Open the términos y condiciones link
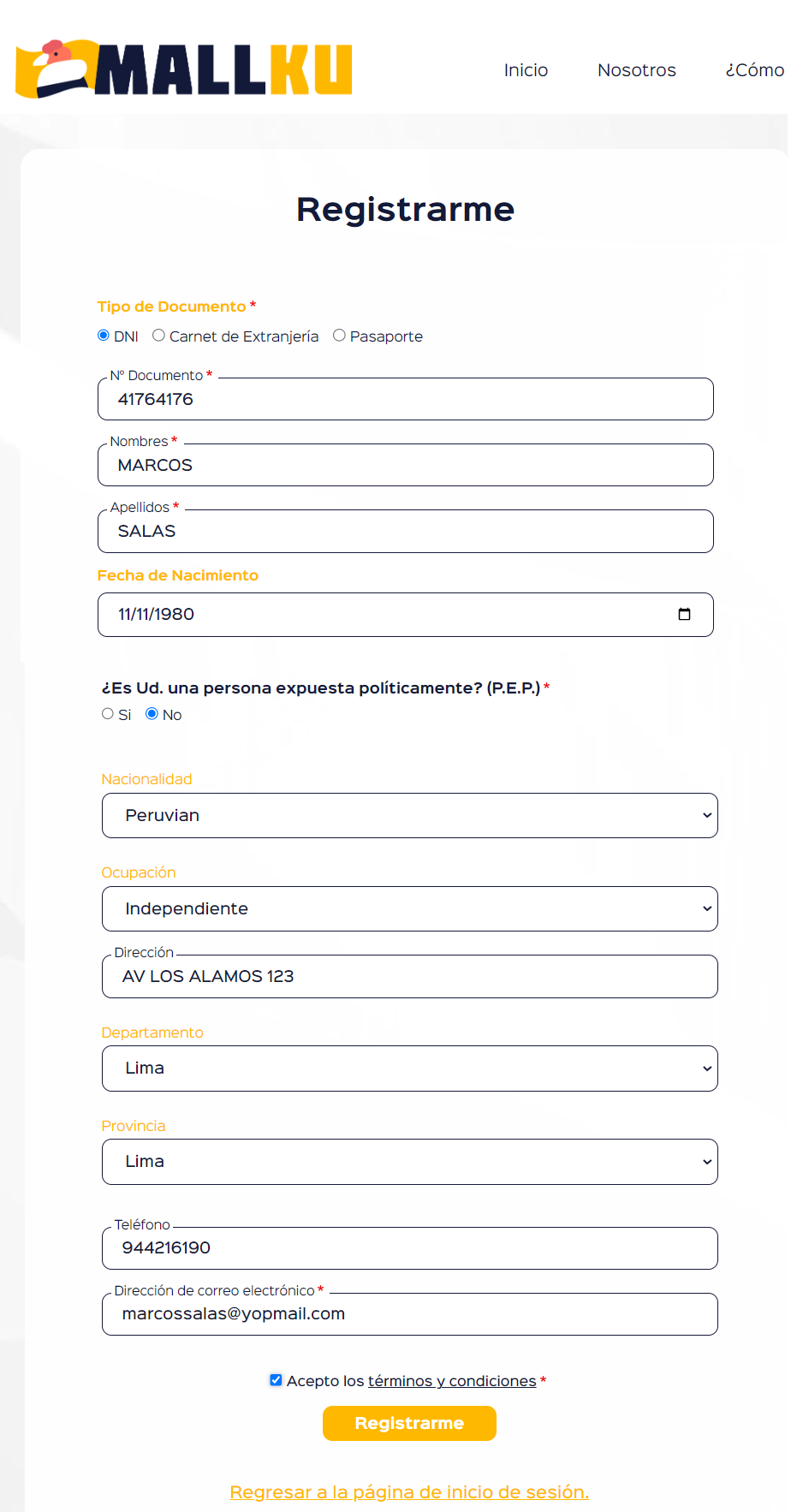 tap(452, 1381)
